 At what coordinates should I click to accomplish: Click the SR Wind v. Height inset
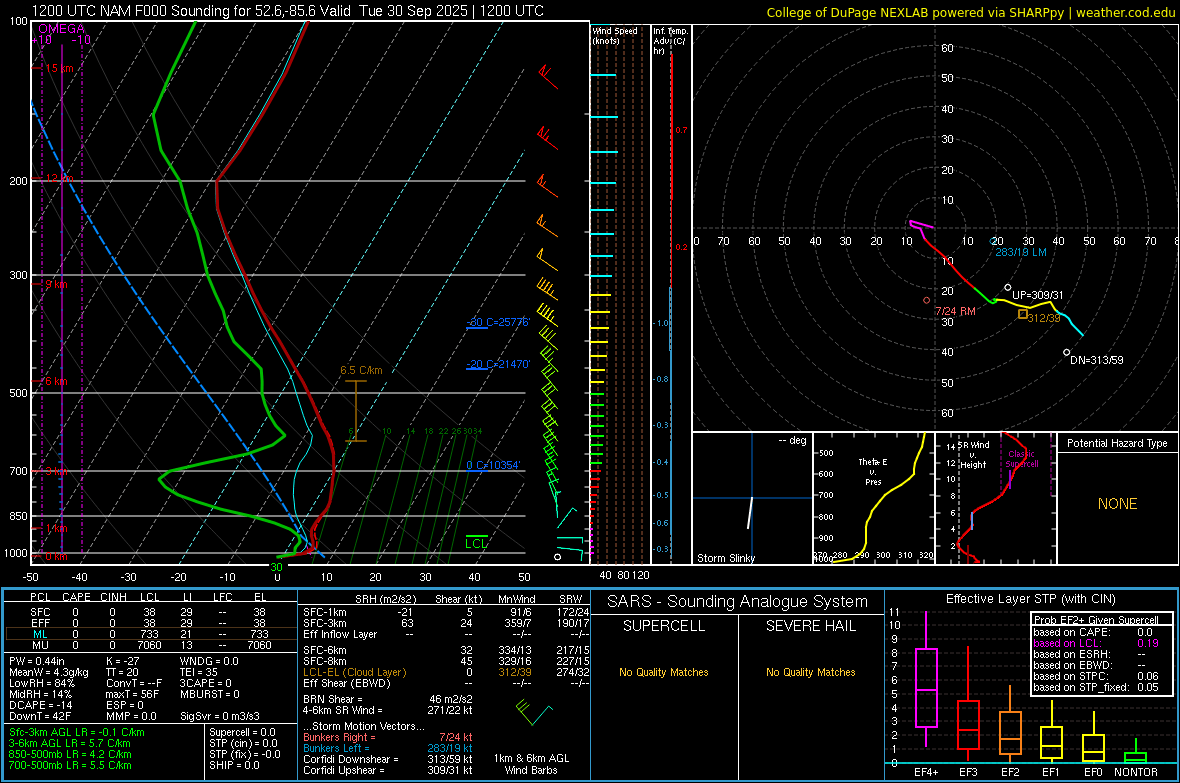coord(996,498)
